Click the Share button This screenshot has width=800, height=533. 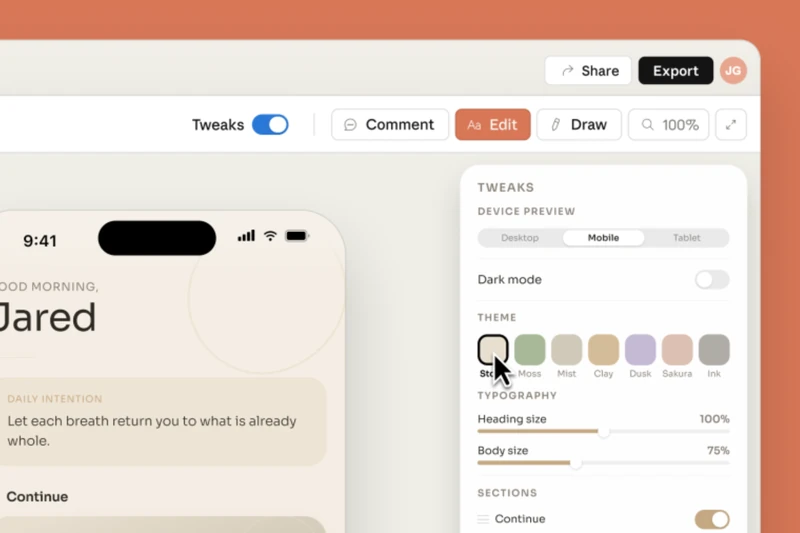[x=589, y=71]
